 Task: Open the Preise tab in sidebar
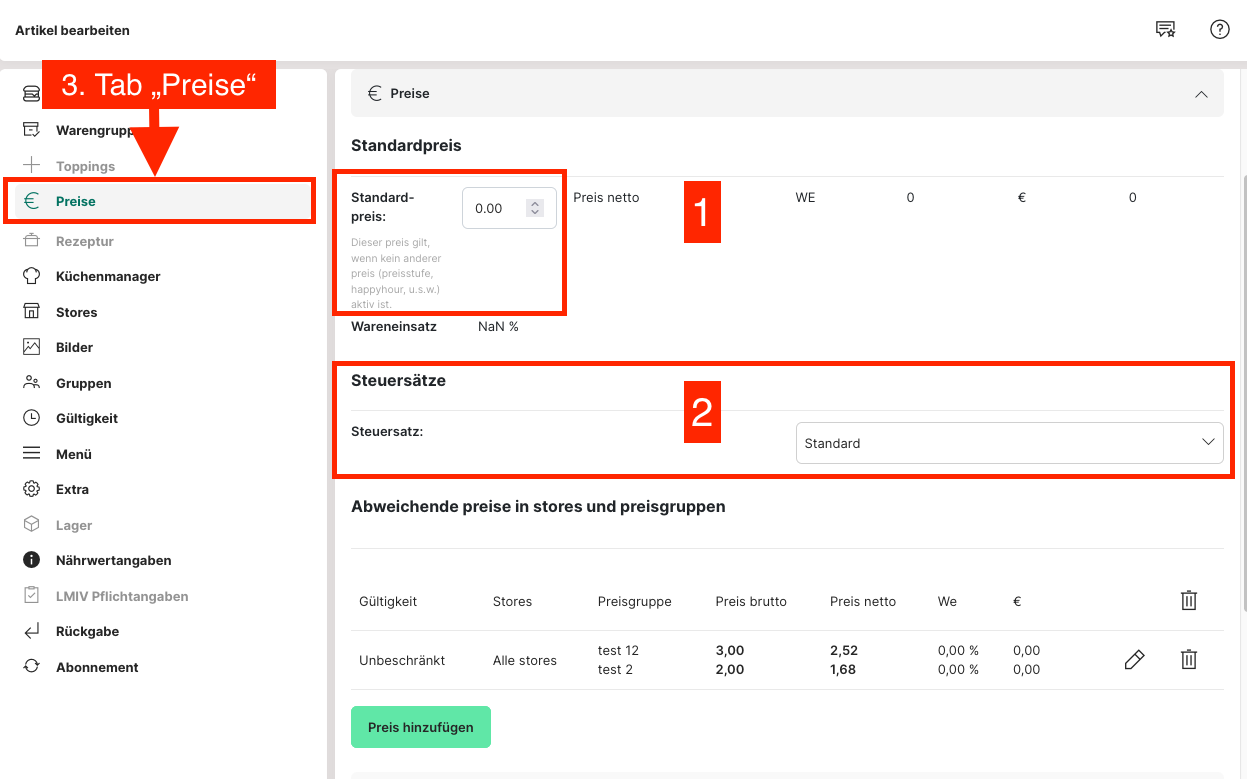click(76, 201)
